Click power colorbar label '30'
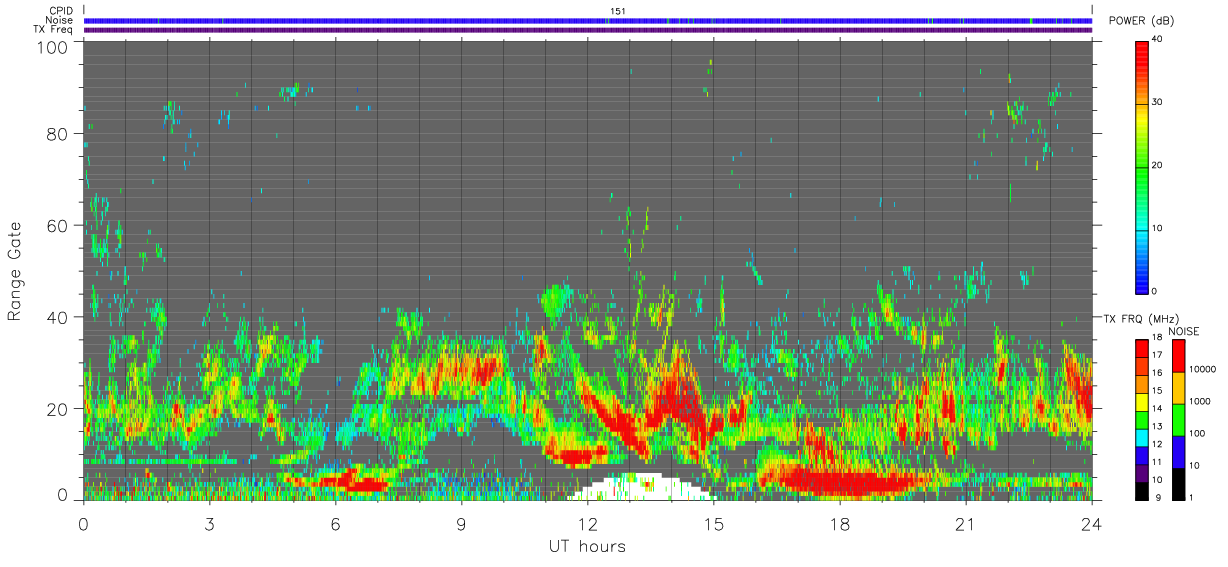Screen dimensions: 1228x567 point(1157,102)
